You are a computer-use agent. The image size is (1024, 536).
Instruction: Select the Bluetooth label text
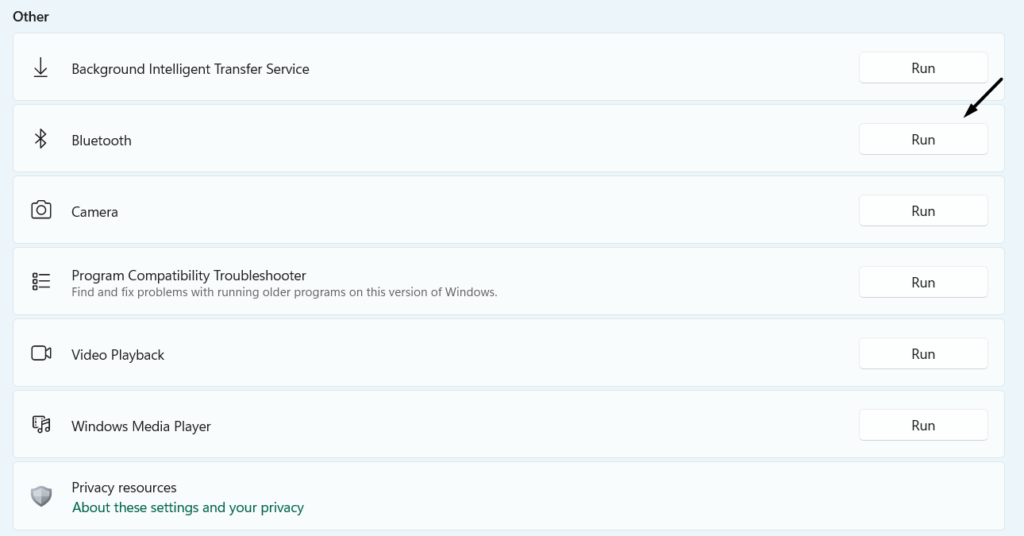pos(101,141)
